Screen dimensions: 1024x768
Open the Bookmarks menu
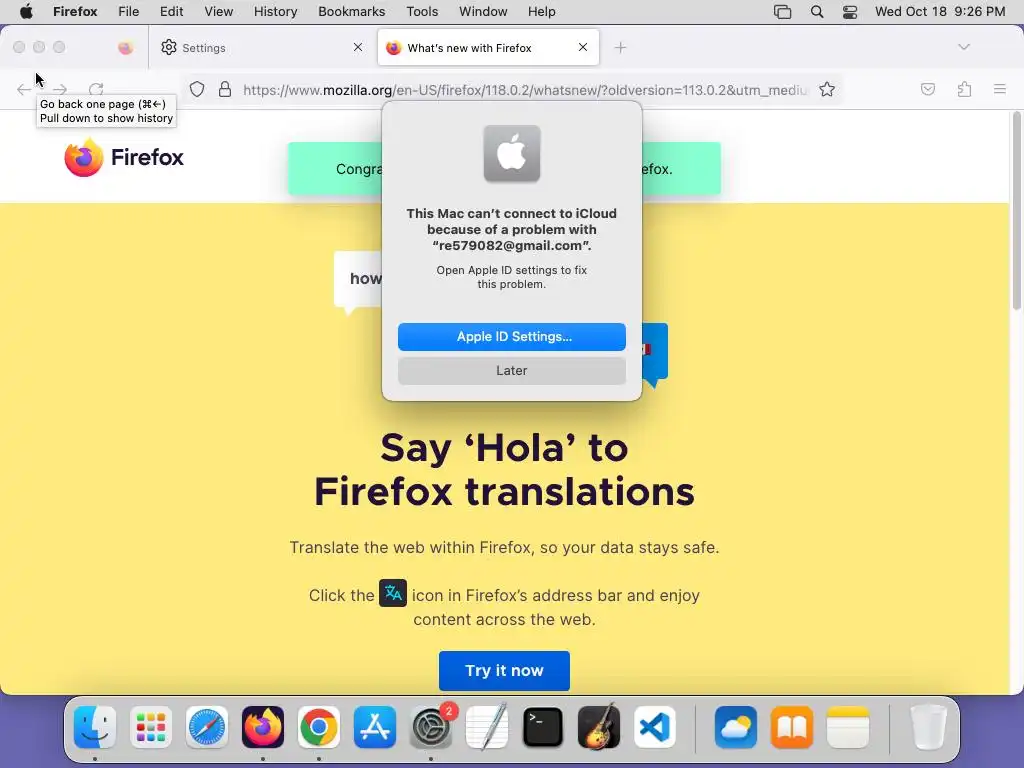(x=351, y=12)
